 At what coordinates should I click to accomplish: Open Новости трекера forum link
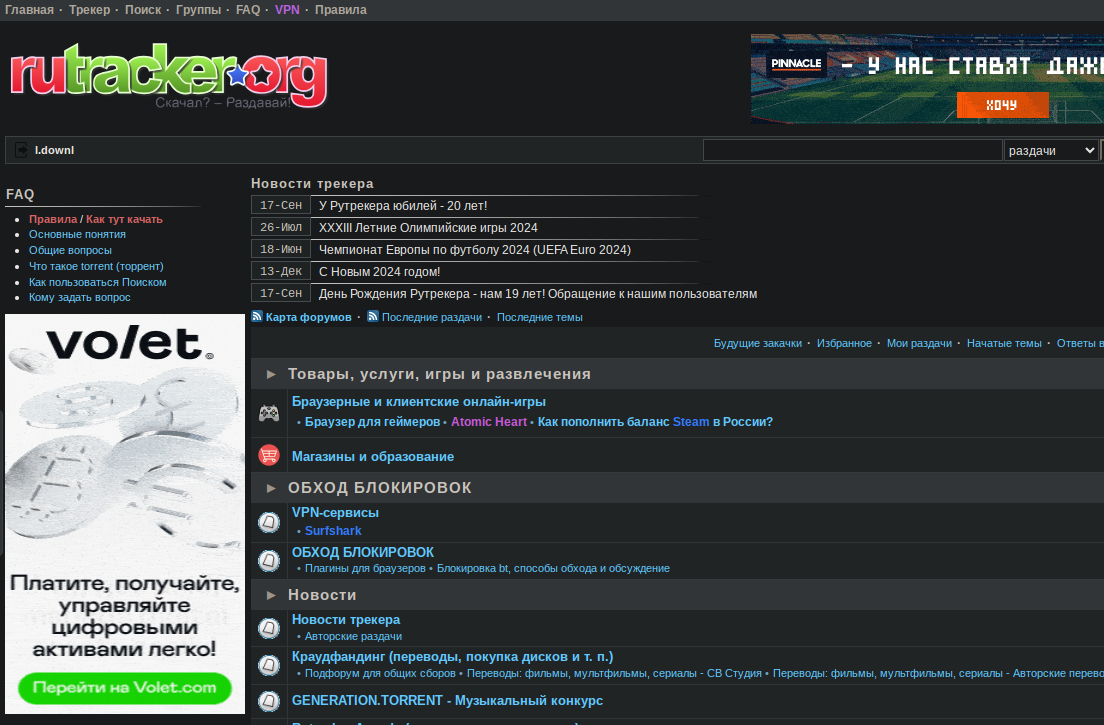tap(346, 620)
